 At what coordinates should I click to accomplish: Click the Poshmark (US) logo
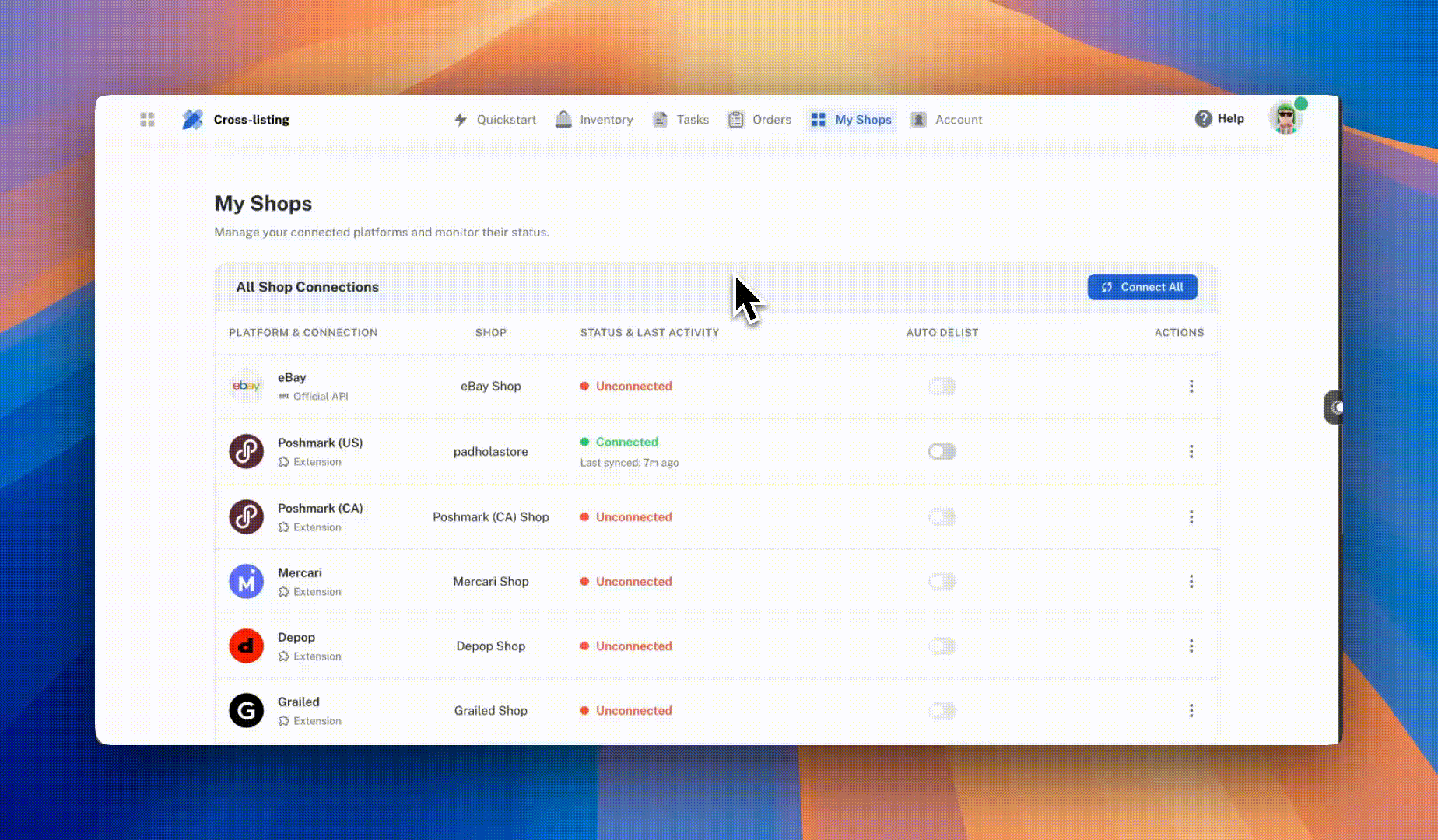[246, 451]
